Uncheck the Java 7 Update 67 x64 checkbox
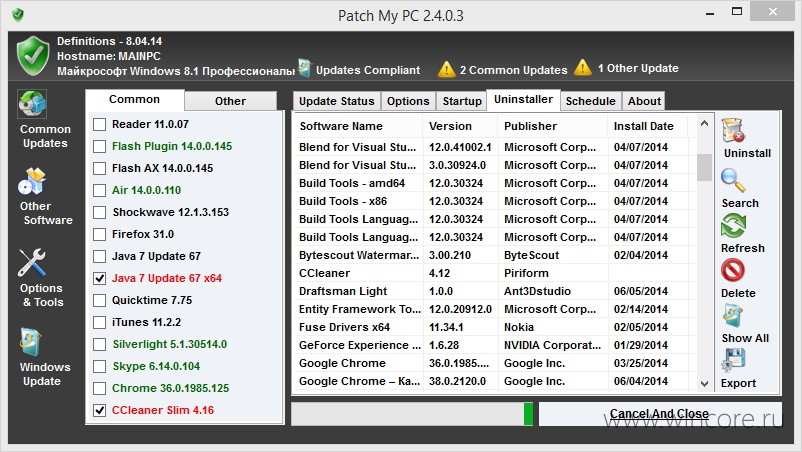802x452 pixels. coord(100,278)
